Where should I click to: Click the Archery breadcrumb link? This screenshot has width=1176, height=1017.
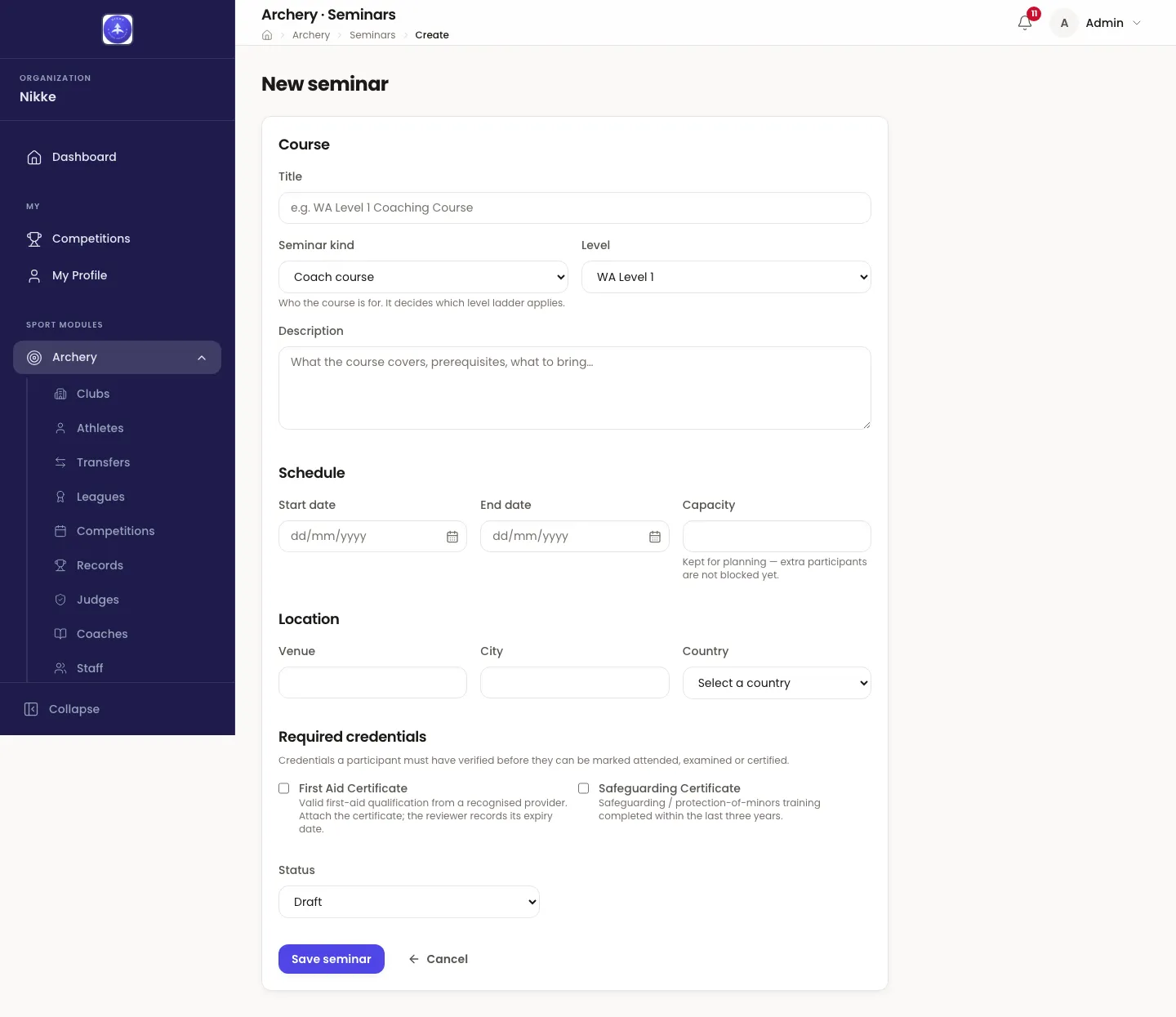(311, 35)
